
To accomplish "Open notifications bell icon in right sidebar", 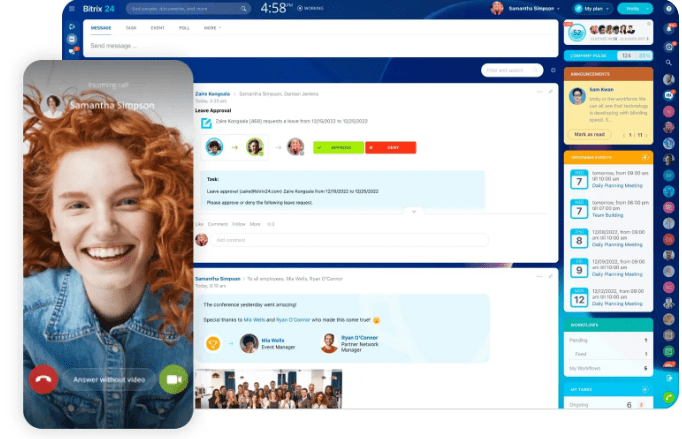I will pos(669,29).
